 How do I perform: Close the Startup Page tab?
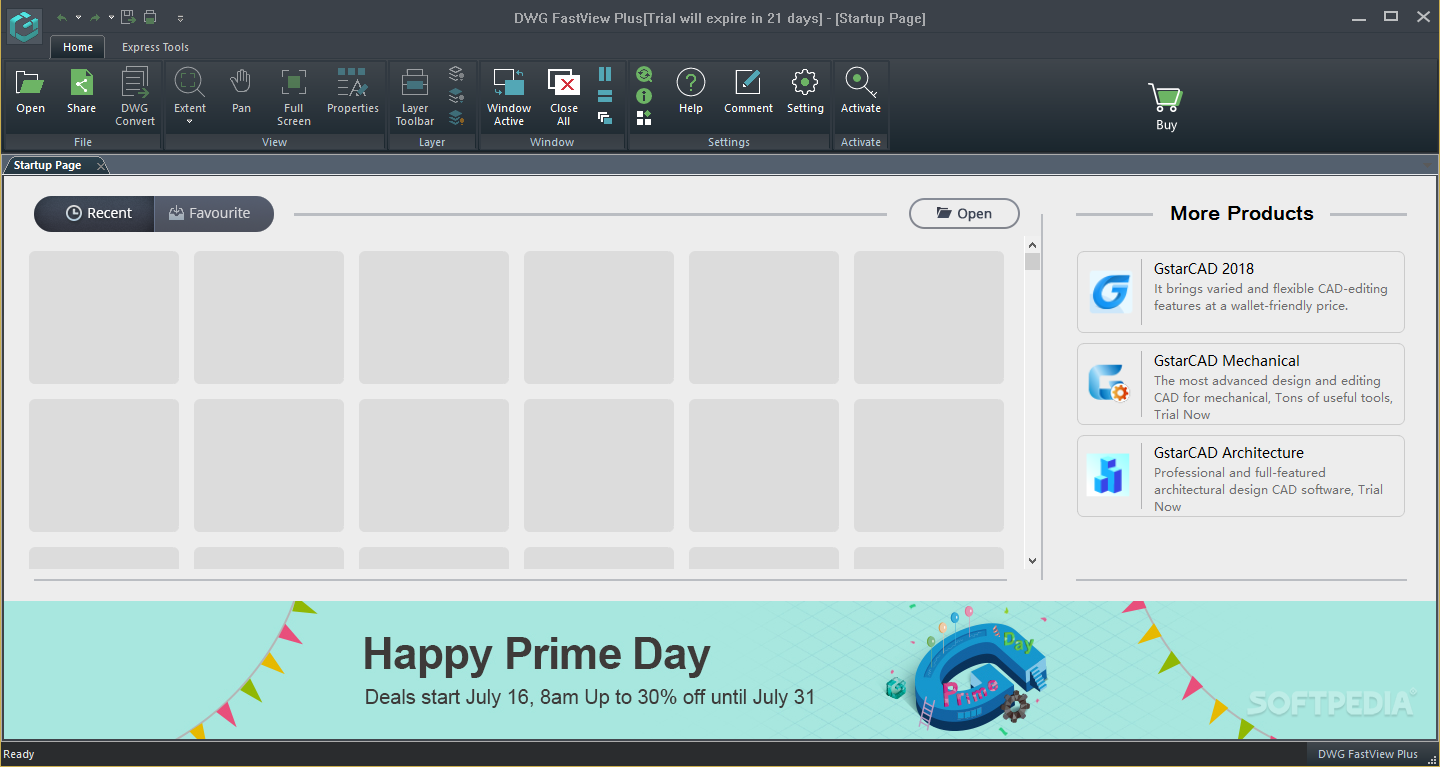(x=102, y=166)
